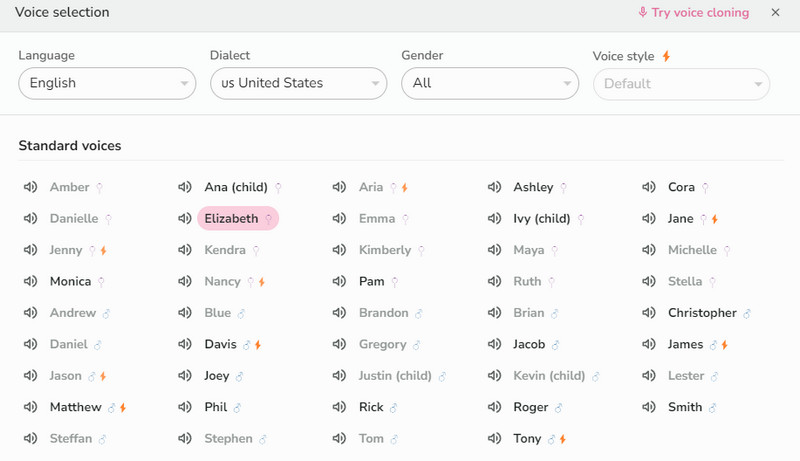The height and width of the screenshot is (461, 800).
Task: Play preview for the Pam voice
Action: (x=340, y=282)
